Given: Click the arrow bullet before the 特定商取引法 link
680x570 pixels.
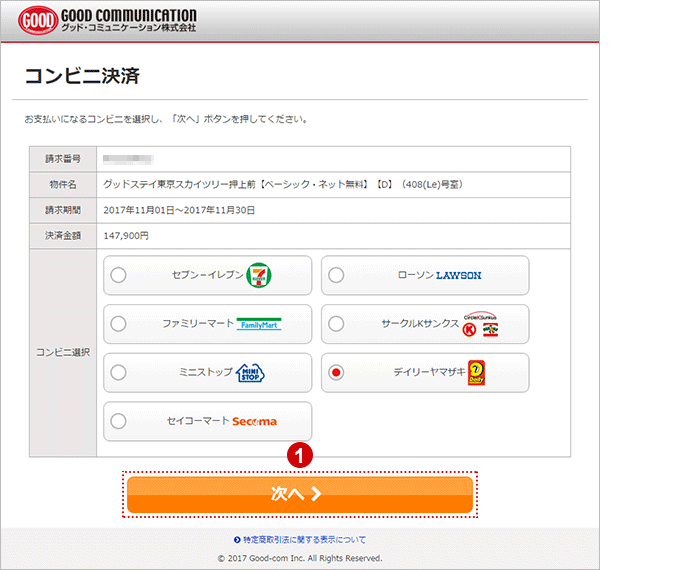Looking at the screenshot, I should pos(236,540).
